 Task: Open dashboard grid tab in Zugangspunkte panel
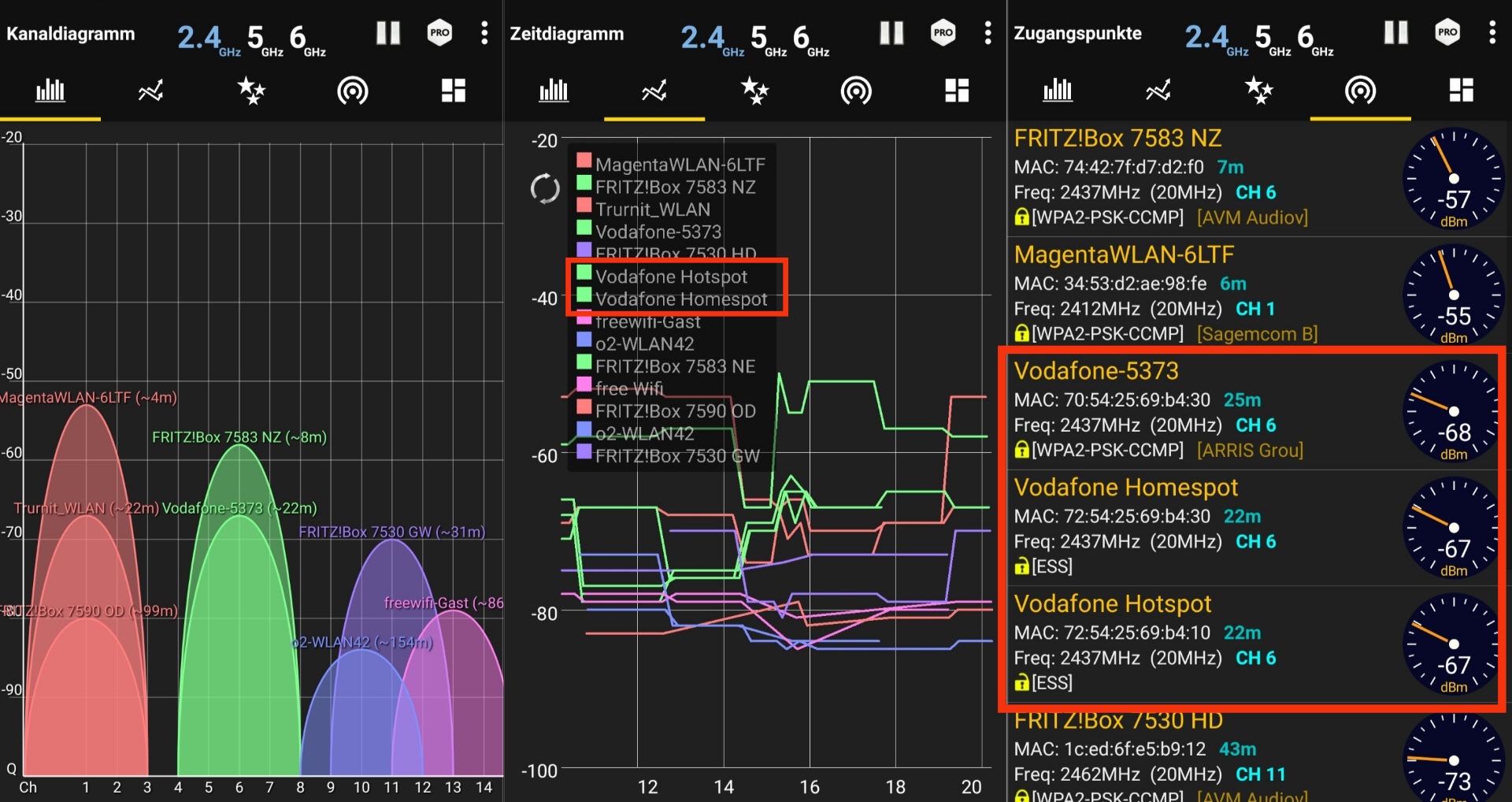[1461, 91]
